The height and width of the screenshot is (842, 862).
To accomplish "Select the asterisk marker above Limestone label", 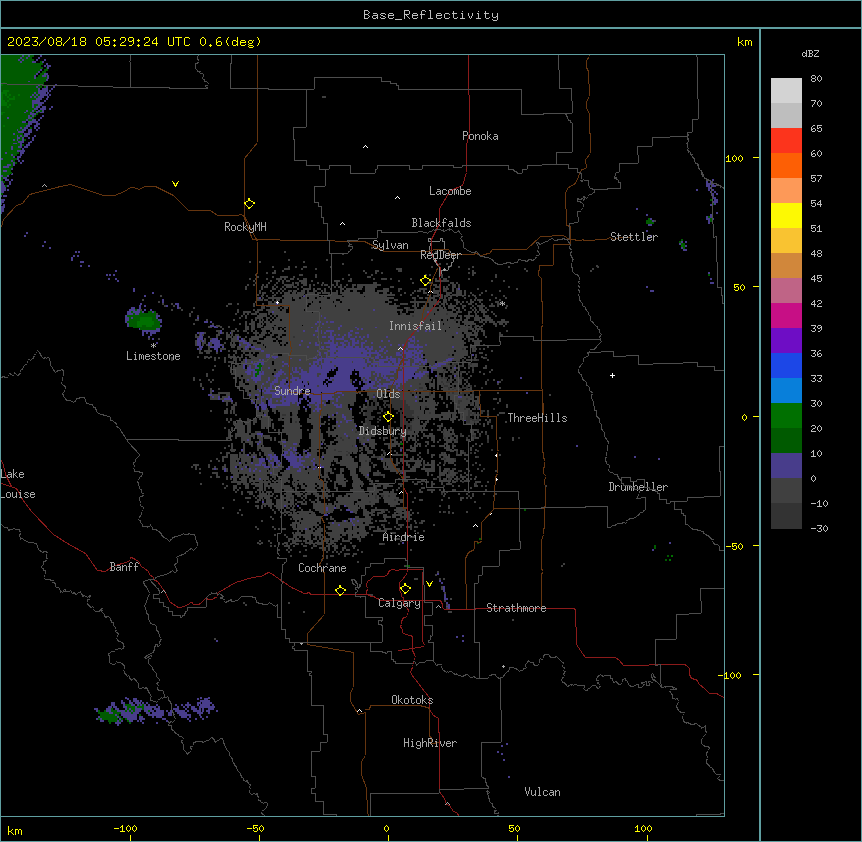I will pos(153,346).
